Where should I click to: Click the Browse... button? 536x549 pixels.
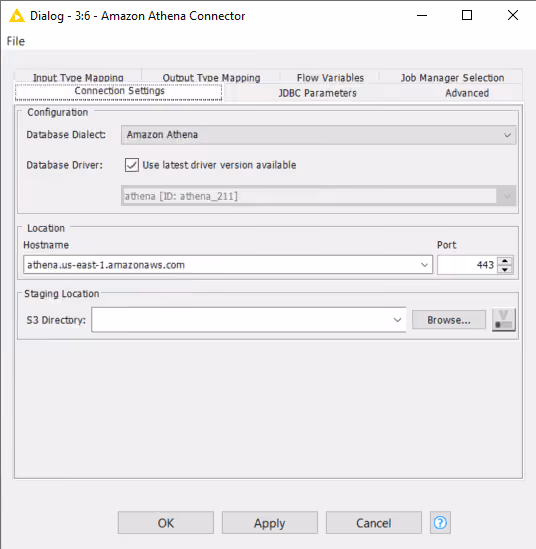click(x=449, y=320)
